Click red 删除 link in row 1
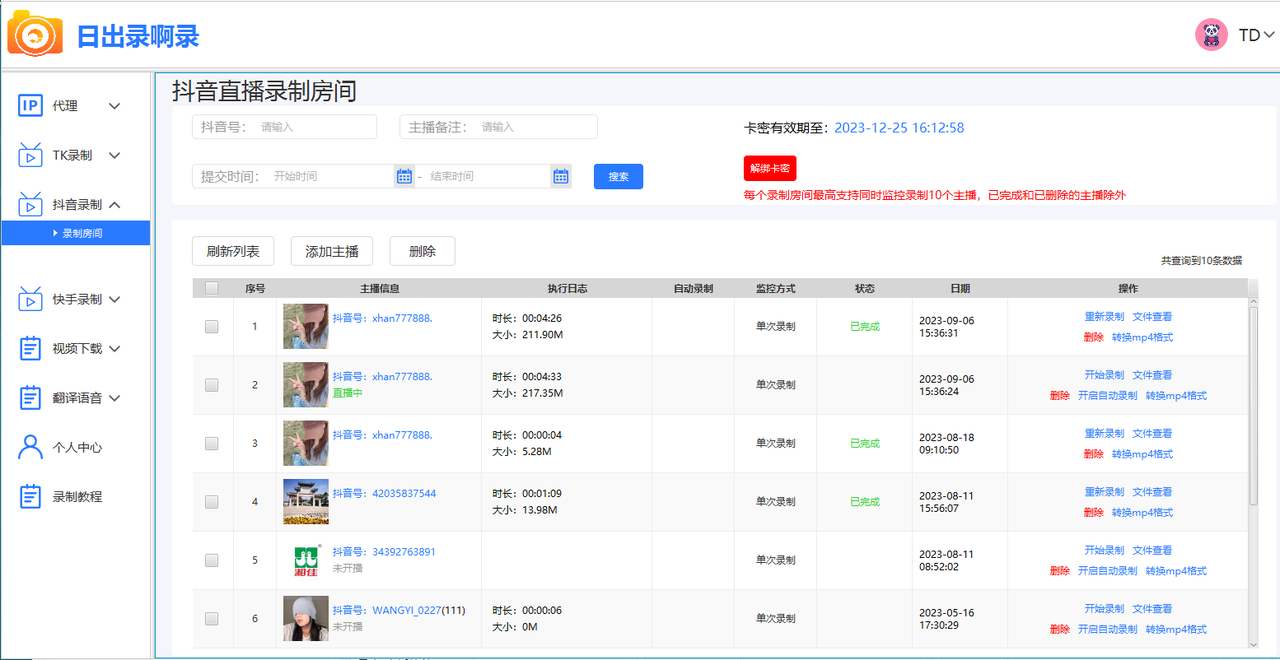 (x=1093, y=337)
